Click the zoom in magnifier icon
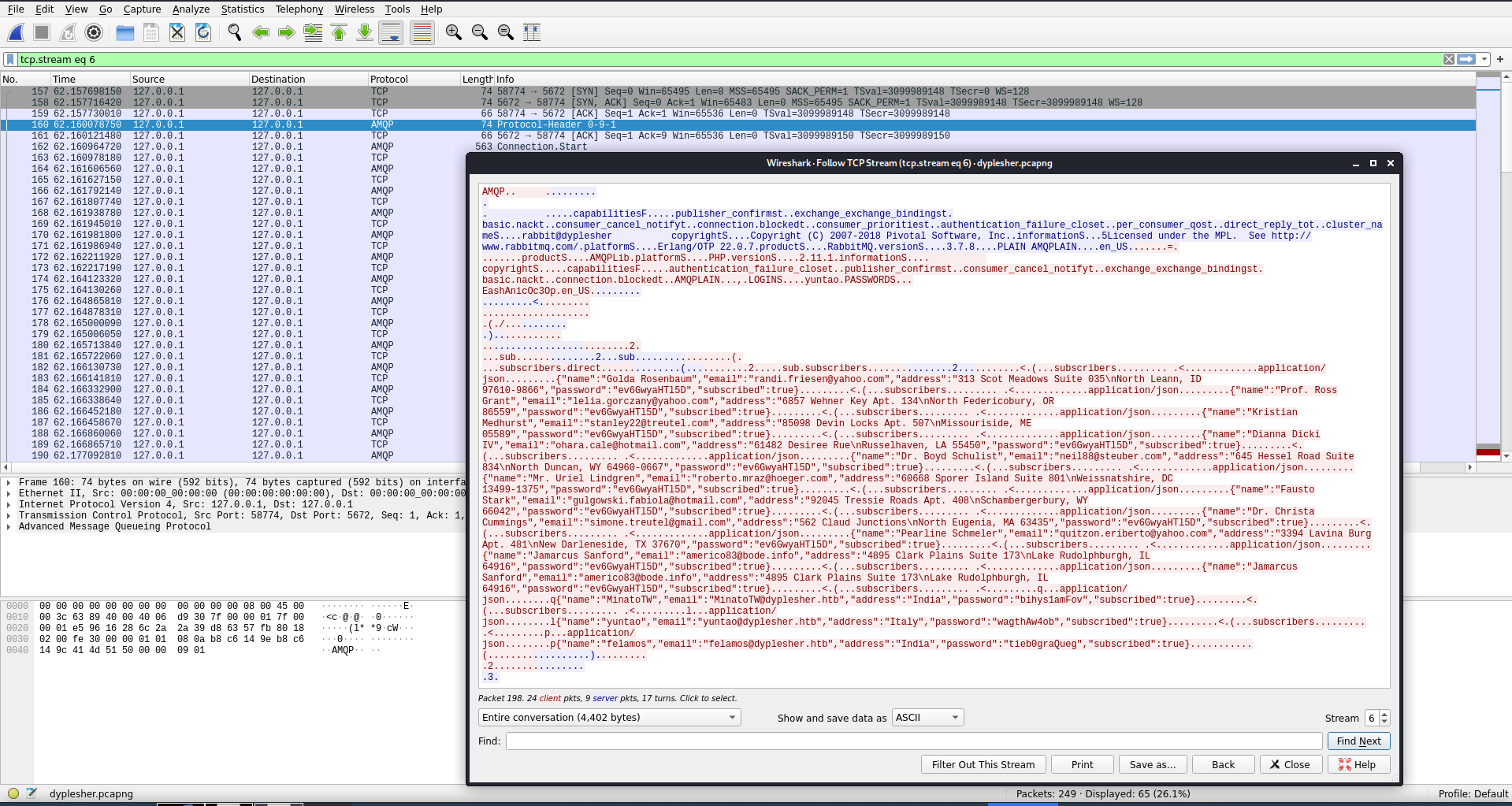Screen dimensions: 1512x806 (454, 32)
